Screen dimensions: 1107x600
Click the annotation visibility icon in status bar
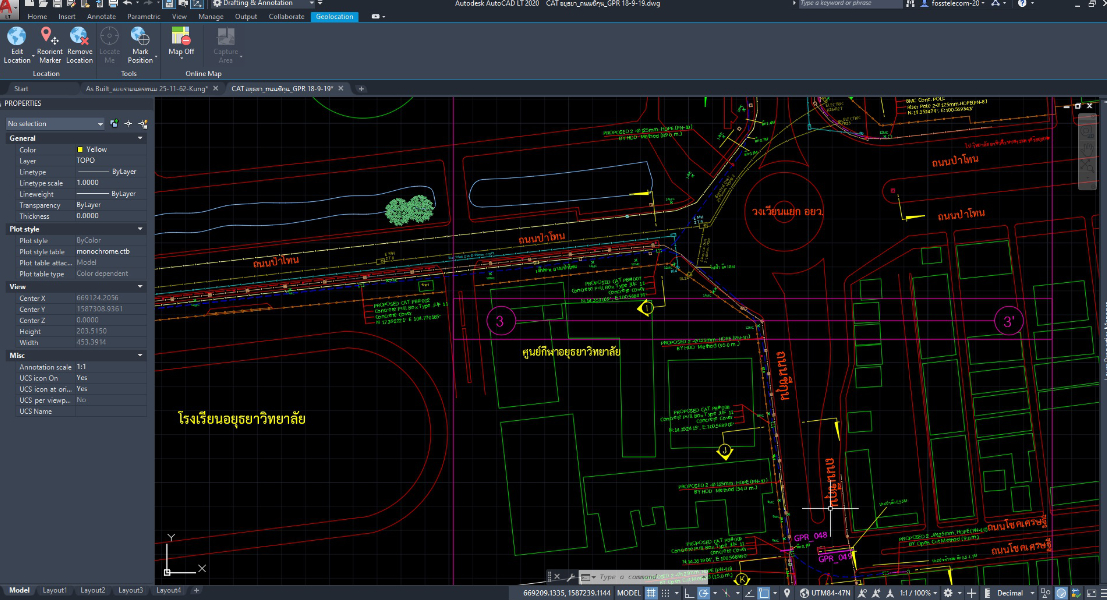(x=862, y=593)
